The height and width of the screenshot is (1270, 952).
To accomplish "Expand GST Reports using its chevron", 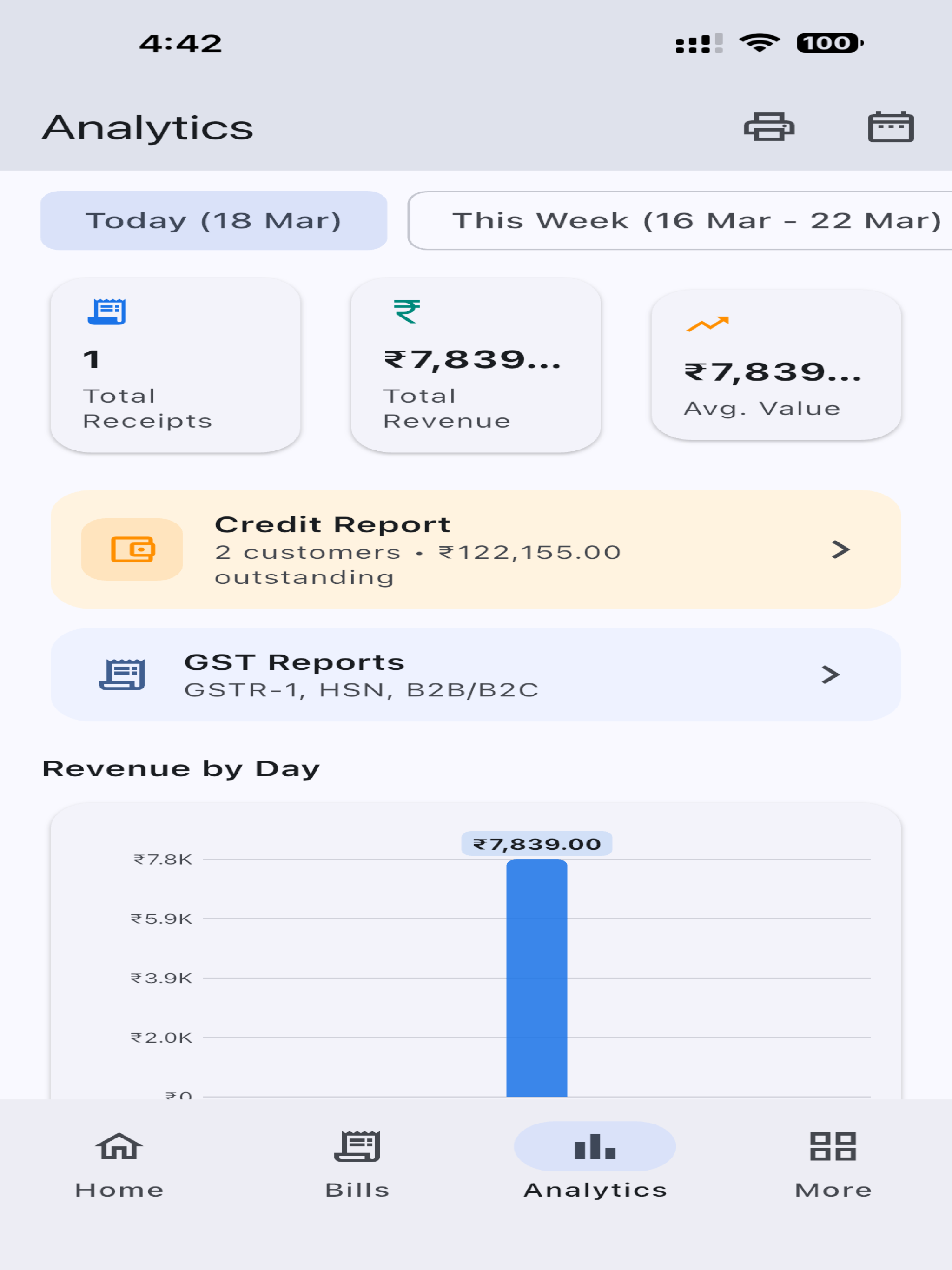I will click(830, 675).
